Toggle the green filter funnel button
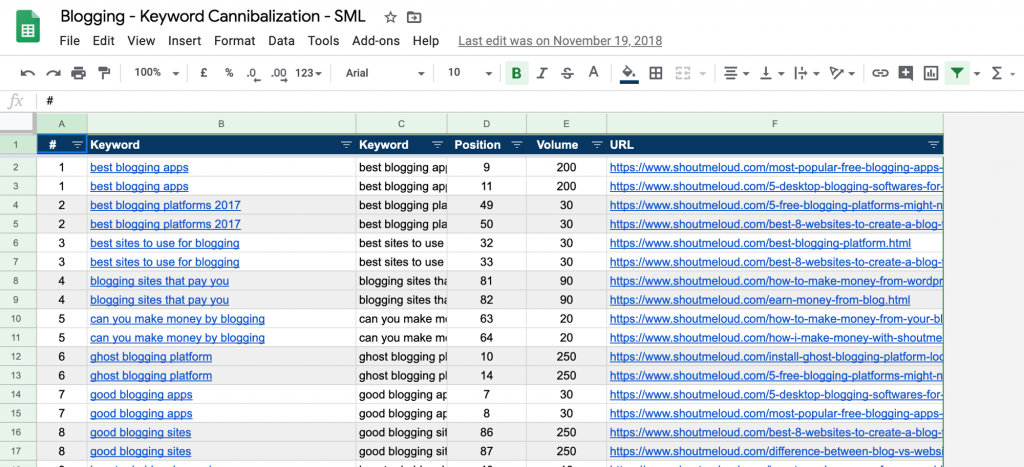This screenshot has width=1024, height=467. 957,73
